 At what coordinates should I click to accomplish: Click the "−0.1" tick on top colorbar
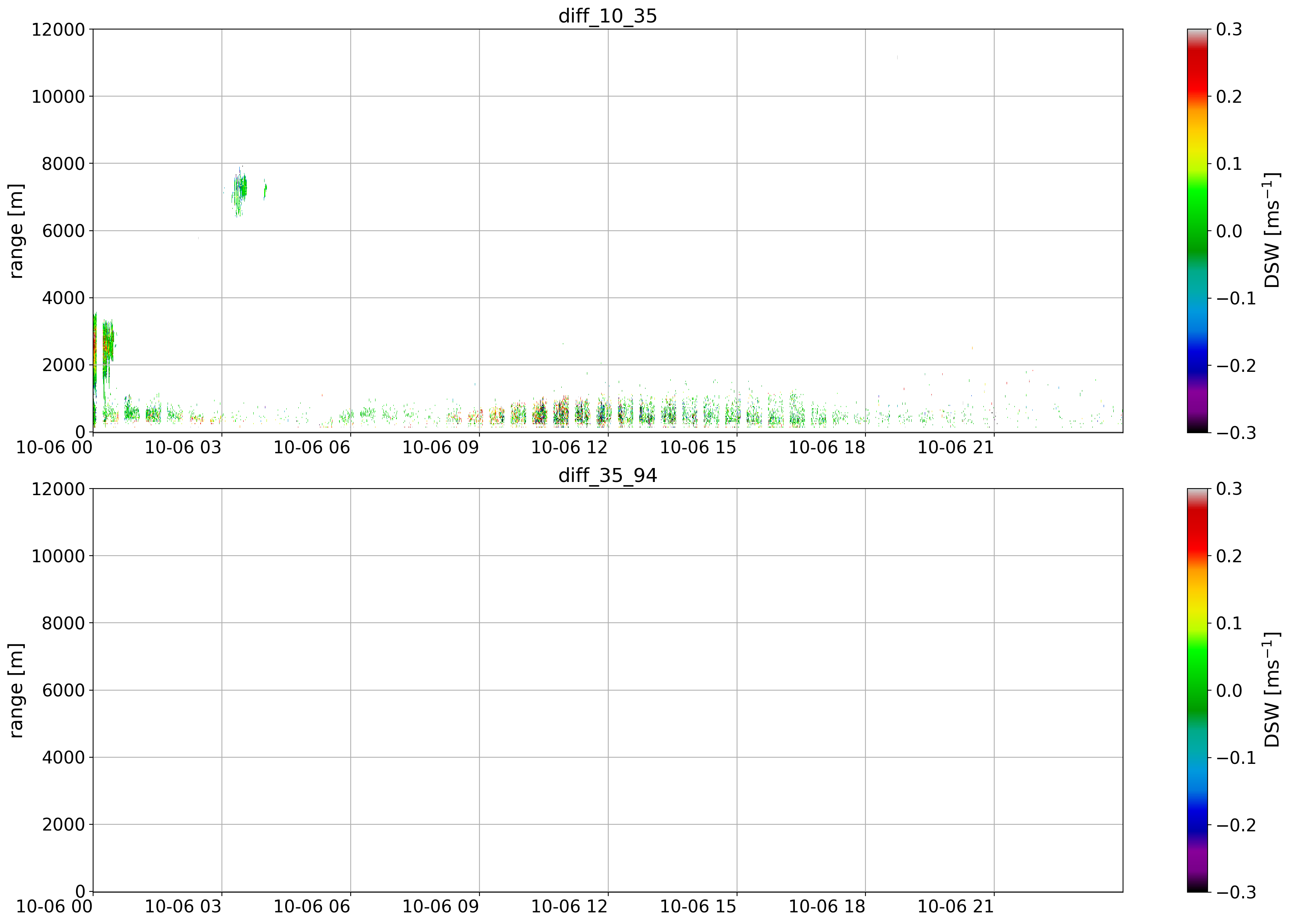pyautogui.click(x=1236, y=298)
